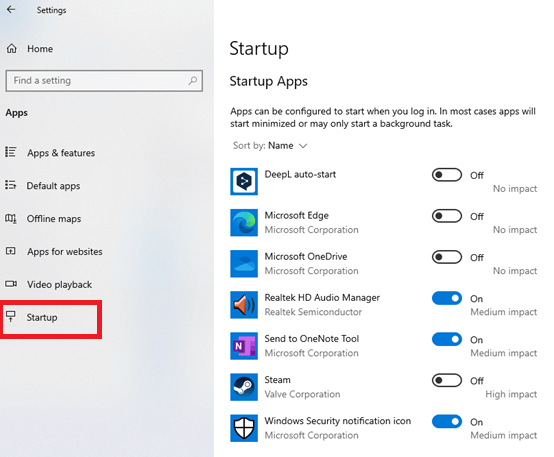Image resolution: width=554 pixels, height=457 pixels.
Task: Click the Video playback camera icon
Action: click(x=11, y=284)
